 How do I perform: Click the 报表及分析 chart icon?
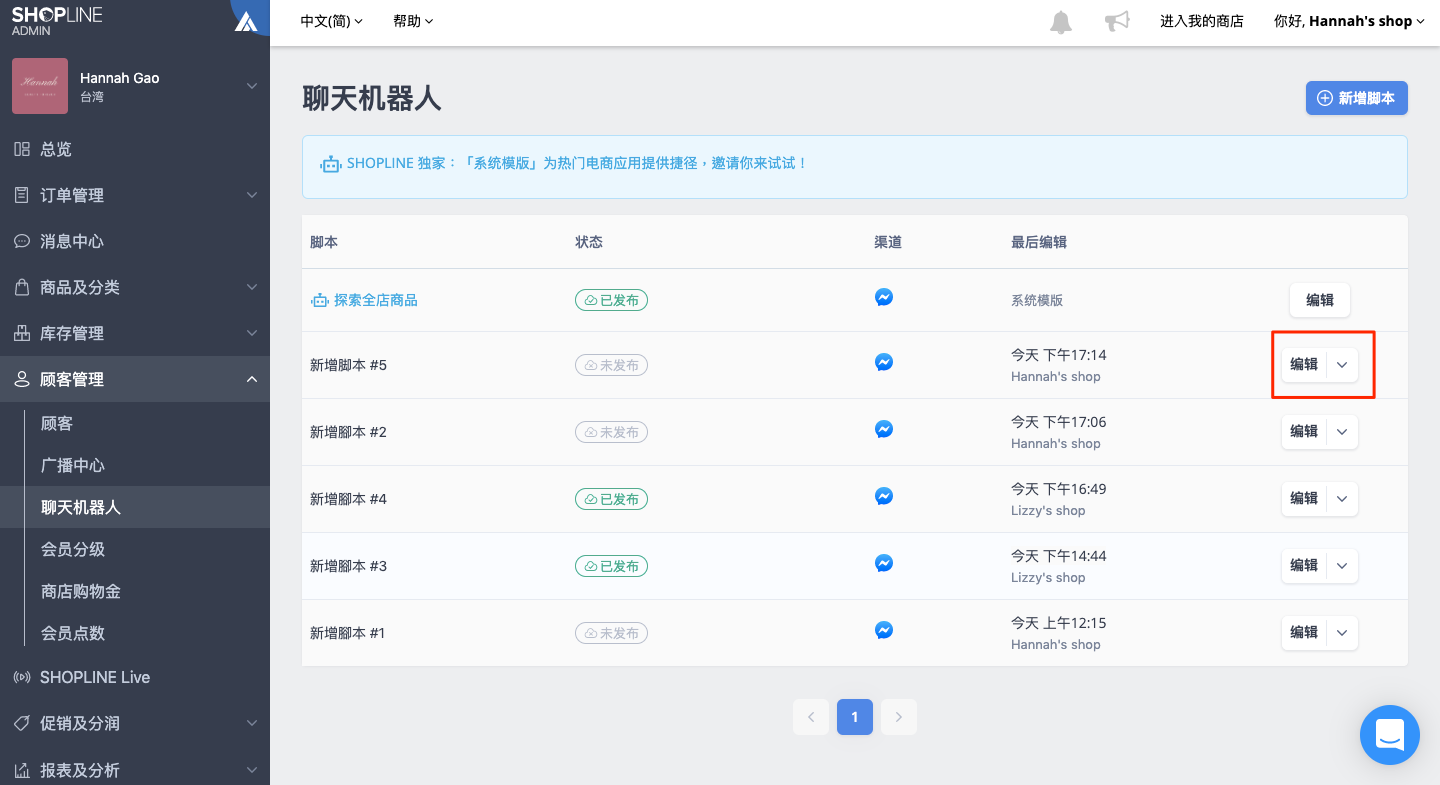pos(21,770)
